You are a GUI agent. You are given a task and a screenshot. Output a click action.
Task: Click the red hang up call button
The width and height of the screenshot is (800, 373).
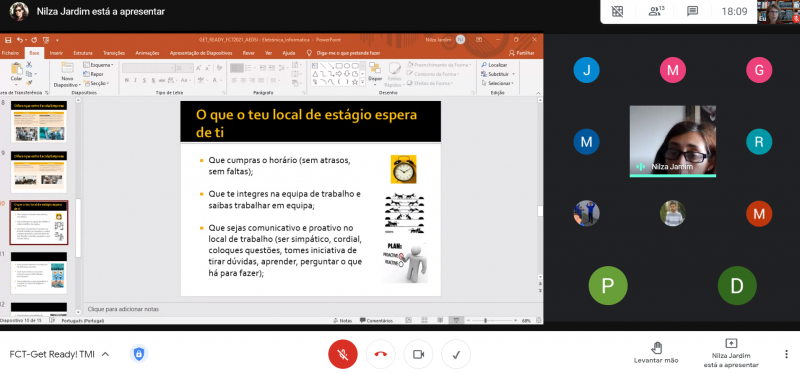coord(381,354)
